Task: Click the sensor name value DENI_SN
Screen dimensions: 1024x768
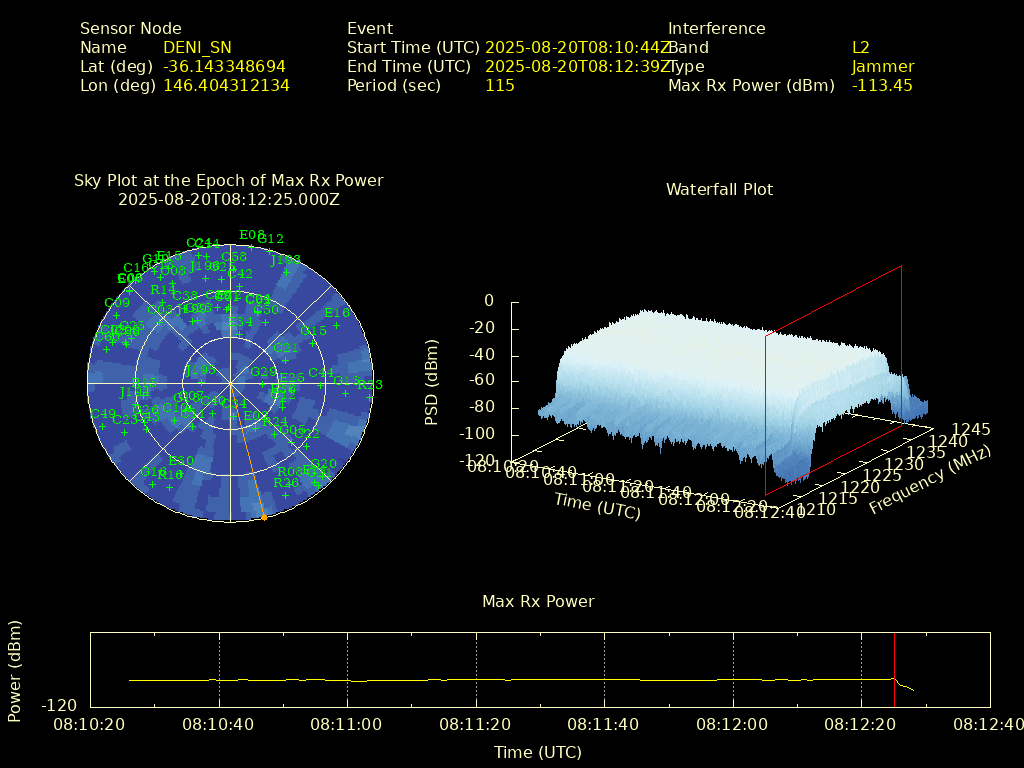Action: 197,47
